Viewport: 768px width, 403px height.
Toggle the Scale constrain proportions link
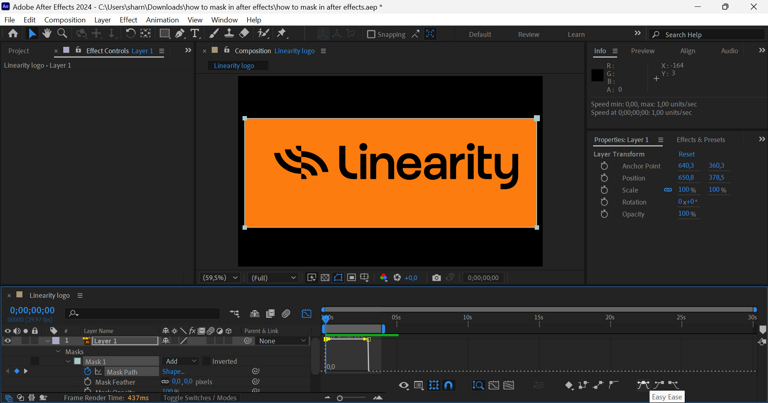668,190
